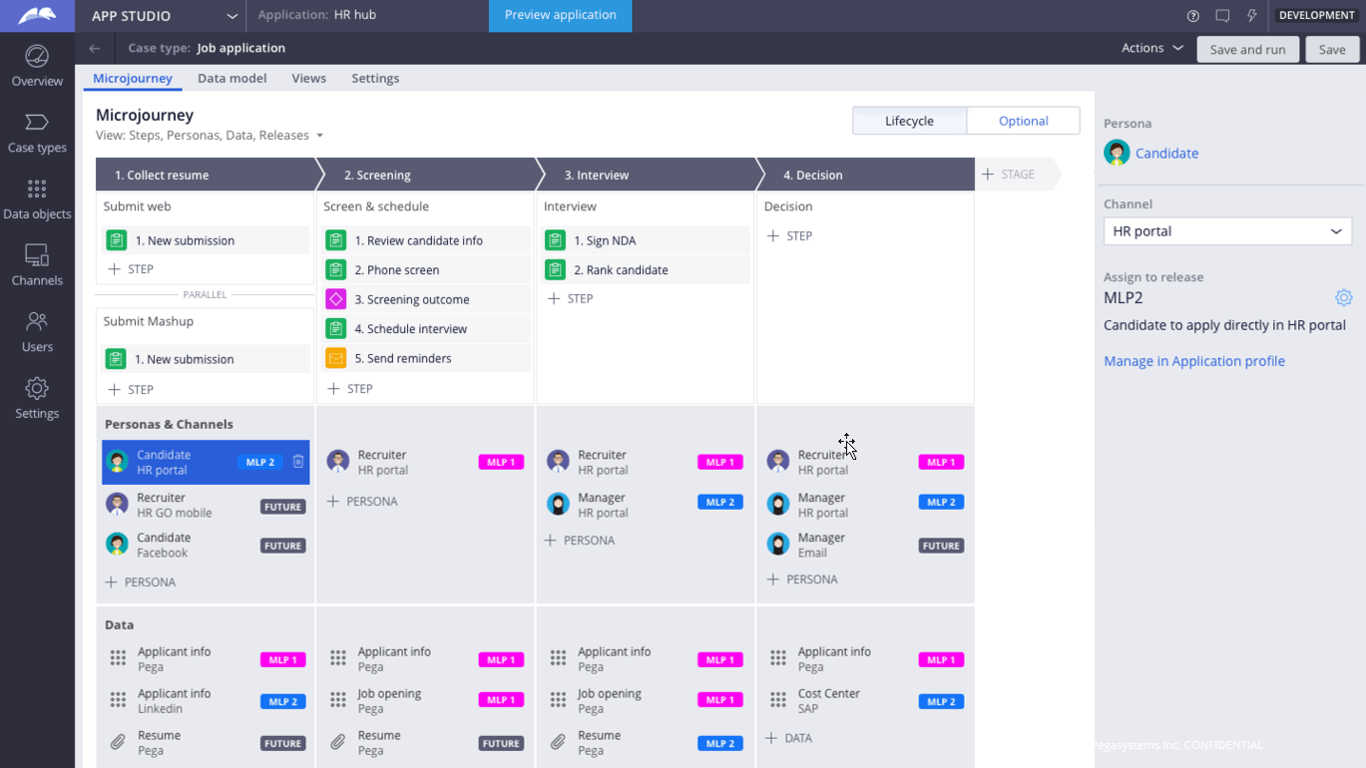Open the Overview sidebar icon
The image size is (1366, 768).
tap(37, 66)
